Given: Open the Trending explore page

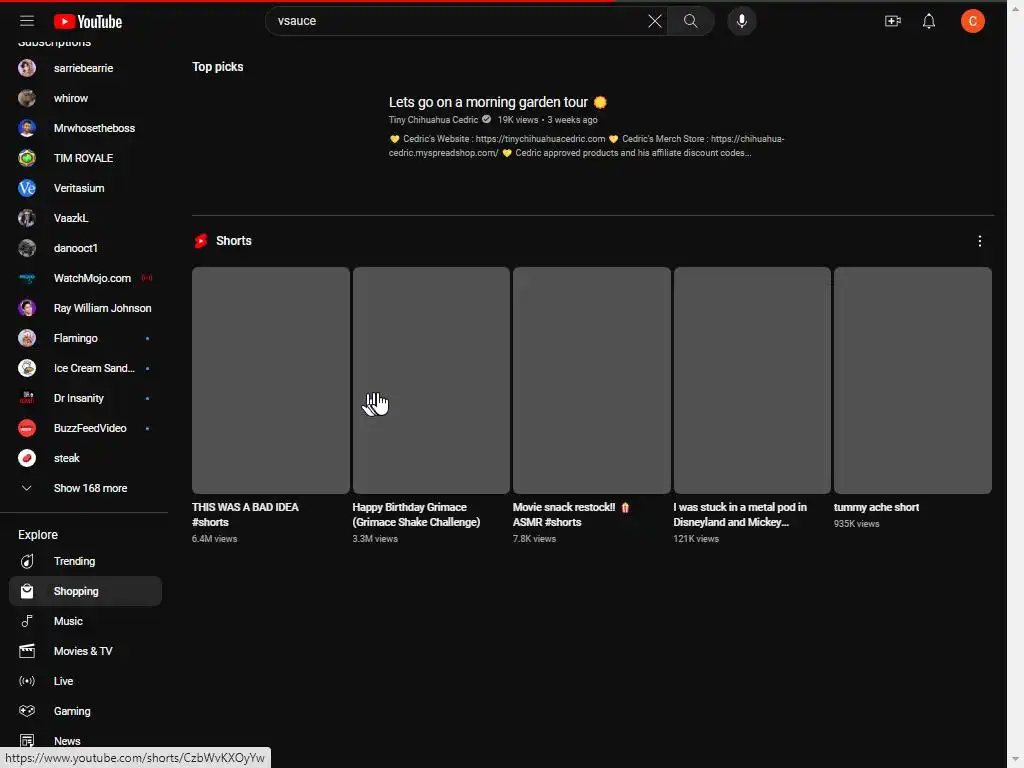Looking at the screenshot, I should [85, 561].
